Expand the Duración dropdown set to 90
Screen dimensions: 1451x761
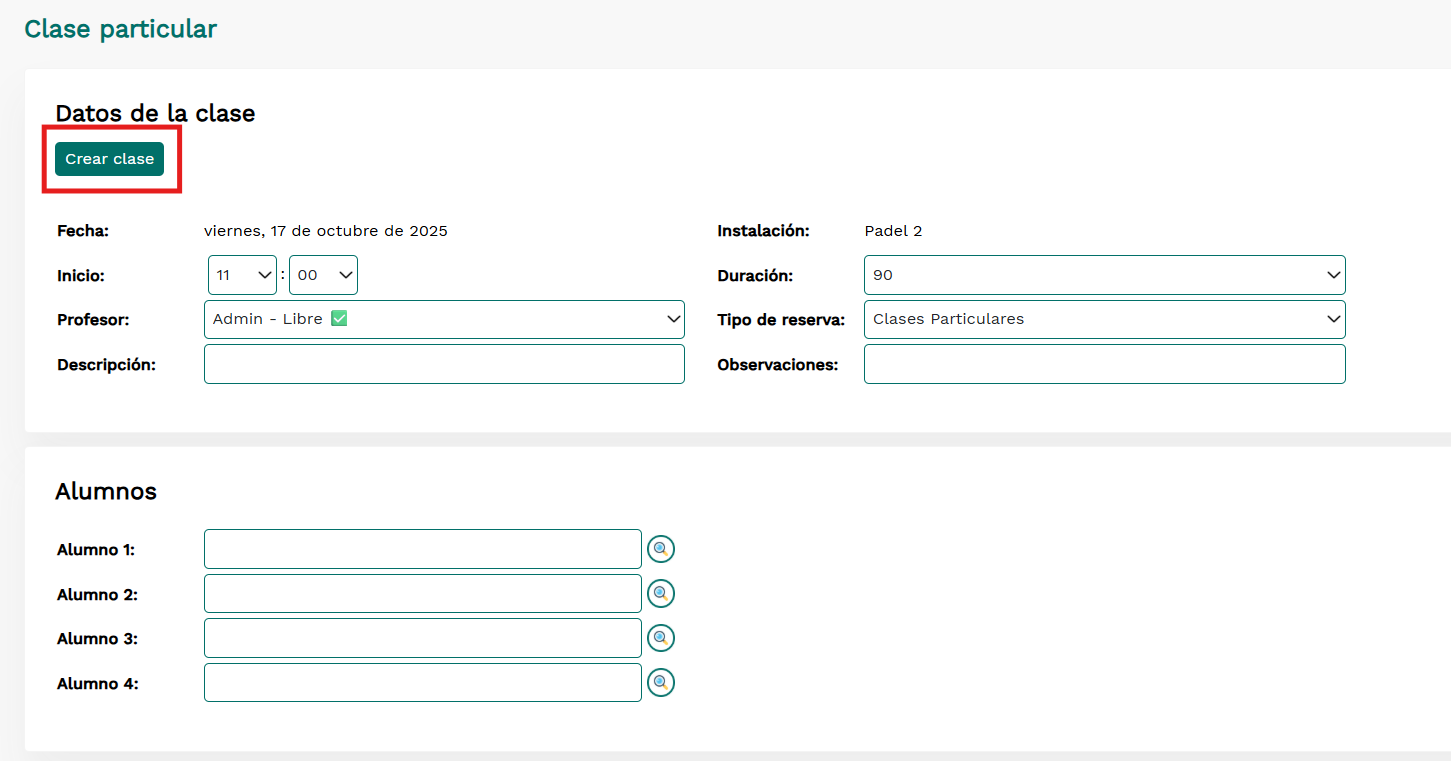[x=1104, y=275]
